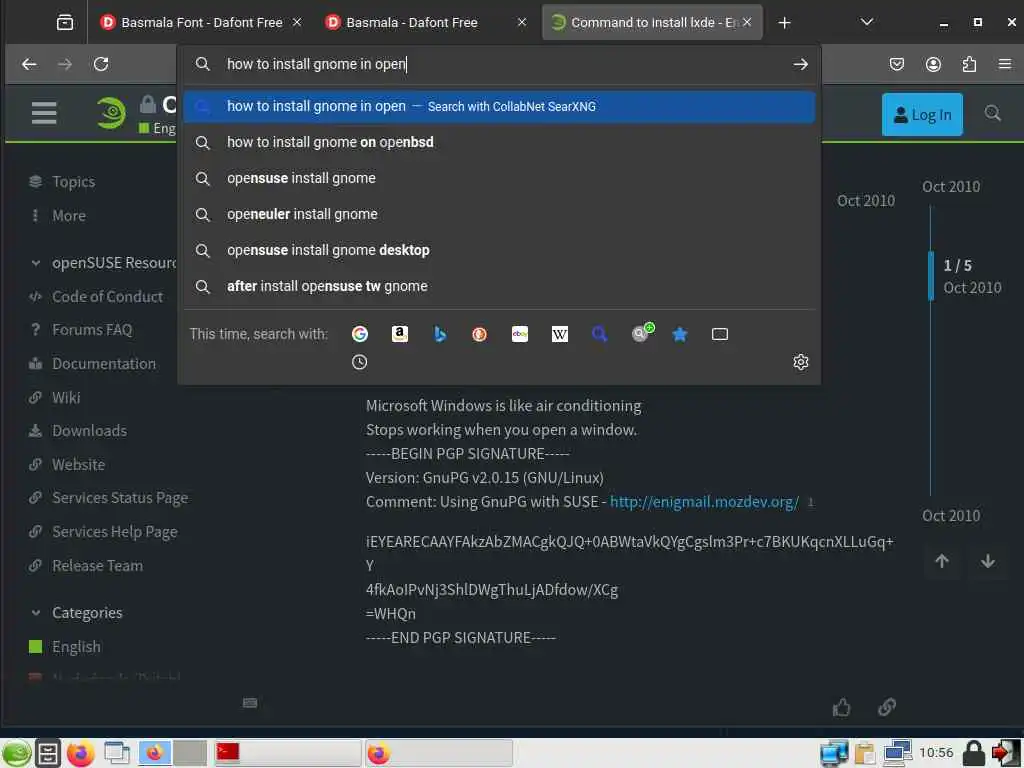Toggle the forum sidebar hamburger menu
Image resolution: width=1024 pixels, height=768 pixels.
coord(44,113)
